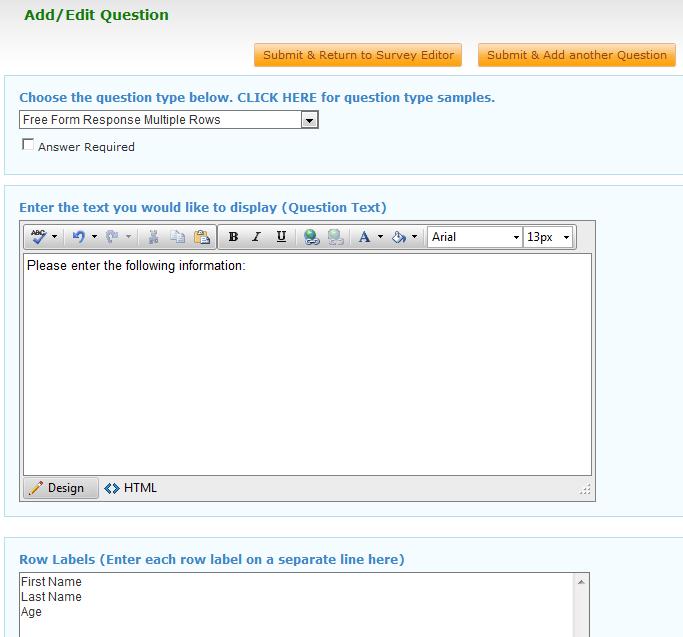
Task: Click inside the question text editor area
Action: pyautogui.click(x=308, y=364)
